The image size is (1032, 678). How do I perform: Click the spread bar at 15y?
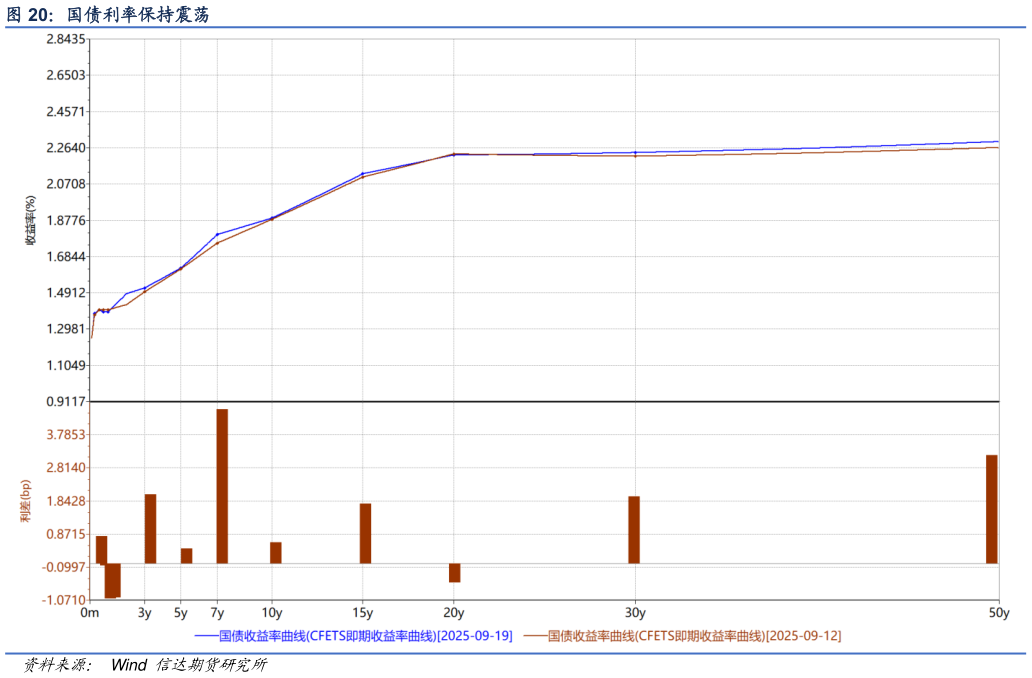365,533
